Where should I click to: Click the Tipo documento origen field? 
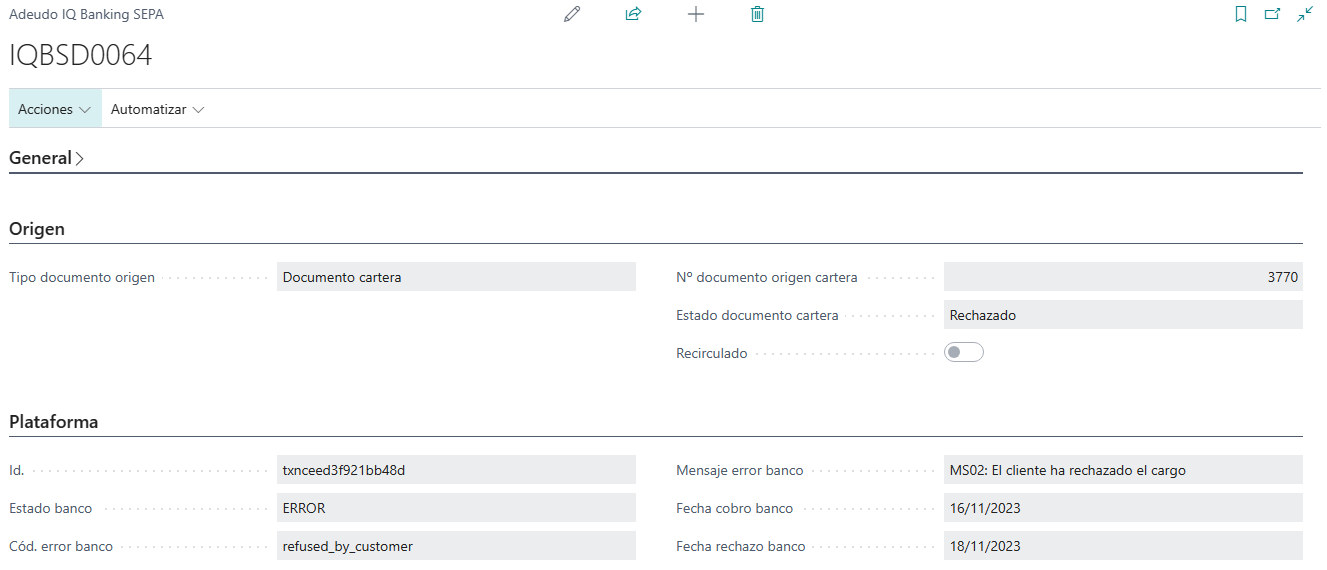tap(456, 277)
